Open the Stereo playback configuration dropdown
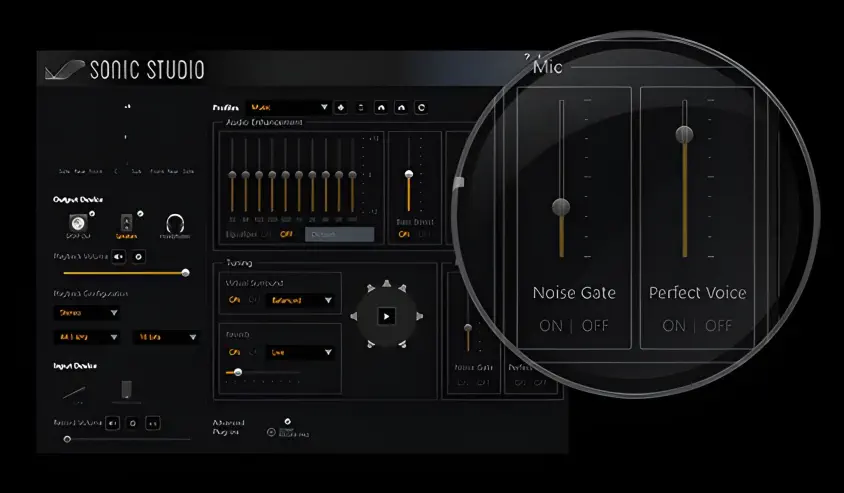This screenshot has height=493, width=844. 87,313
